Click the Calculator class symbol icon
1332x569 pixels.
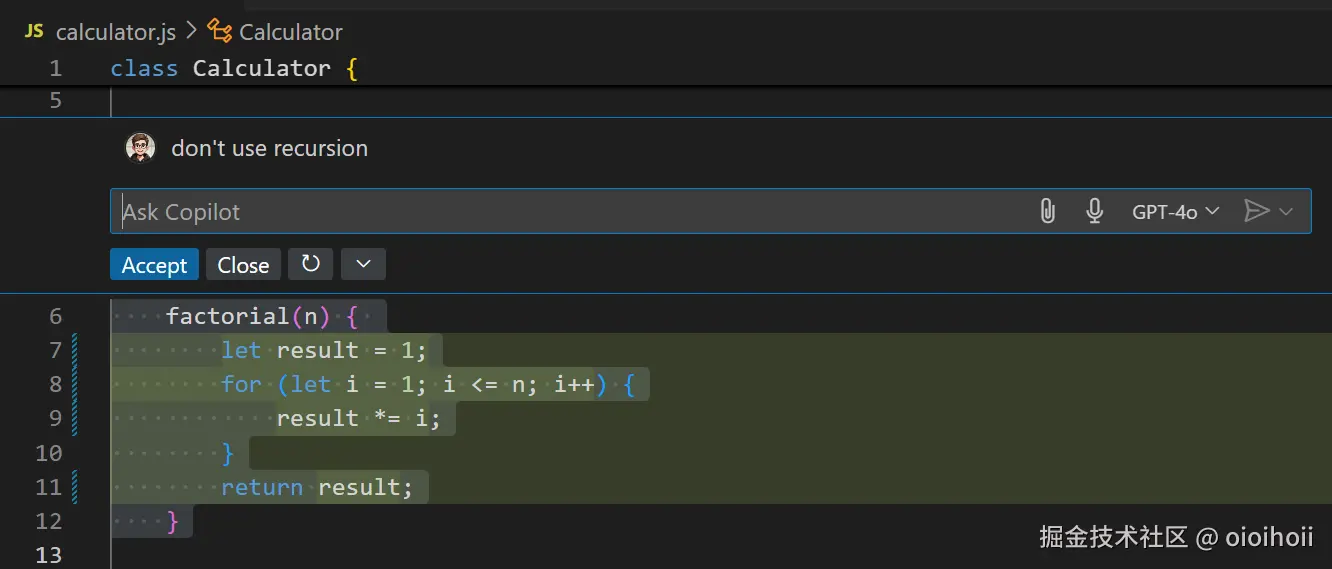(x=219, y=31)
